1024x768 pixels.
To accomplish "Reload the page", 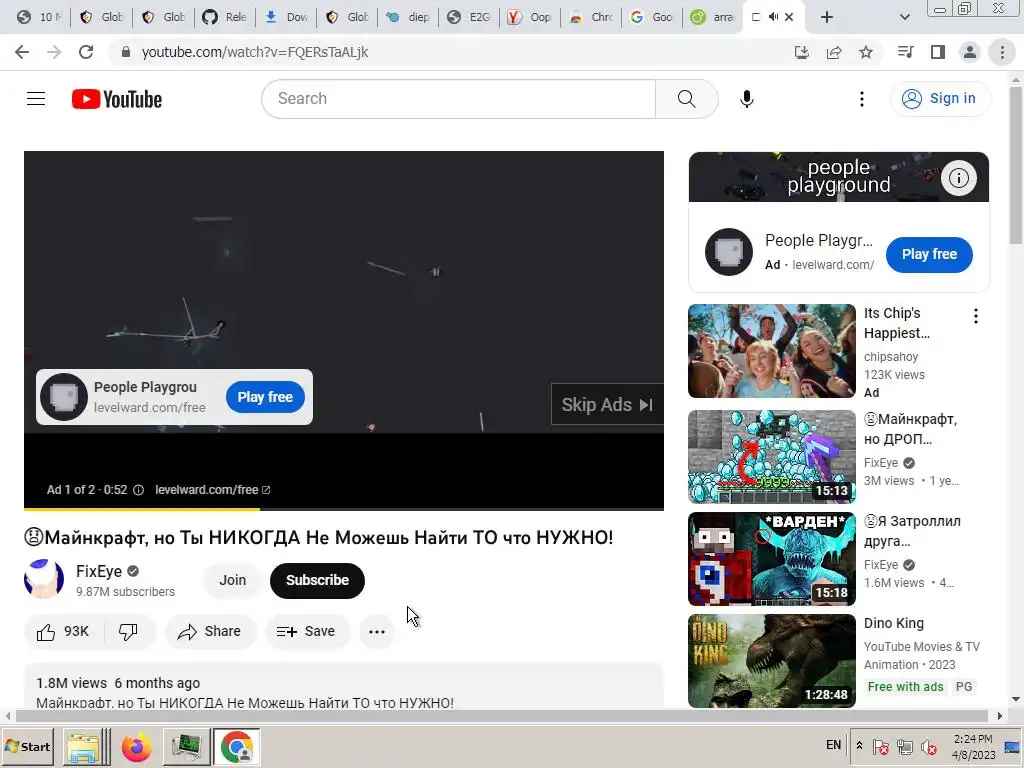I will 86,52.
